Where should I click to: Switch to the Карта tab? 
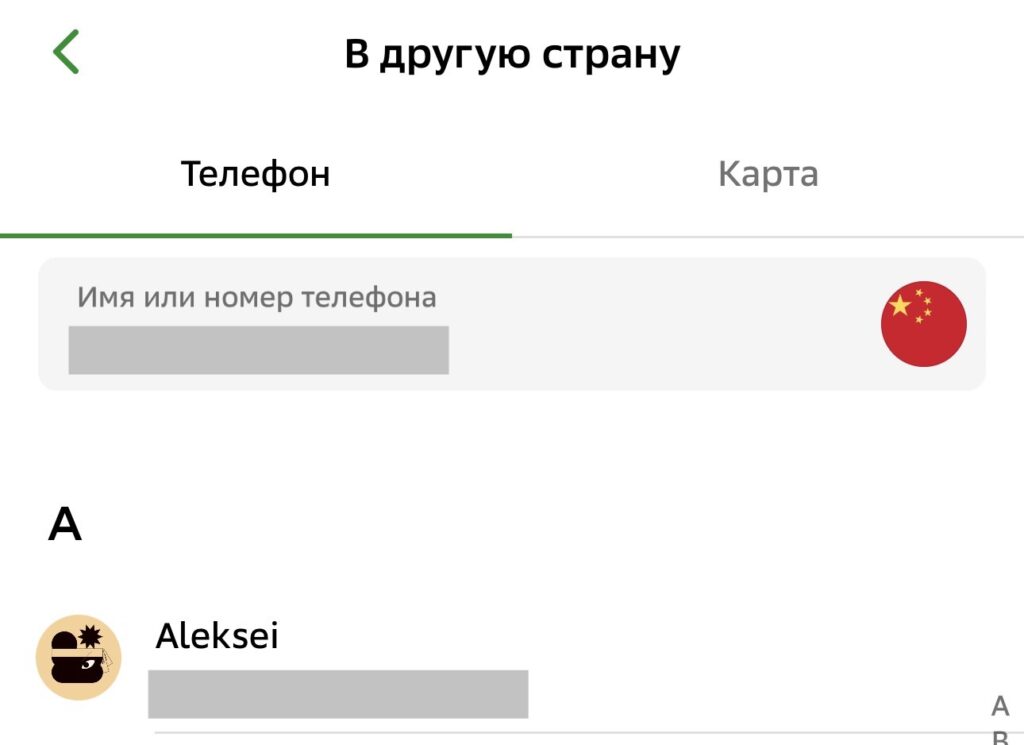[768, 174]
